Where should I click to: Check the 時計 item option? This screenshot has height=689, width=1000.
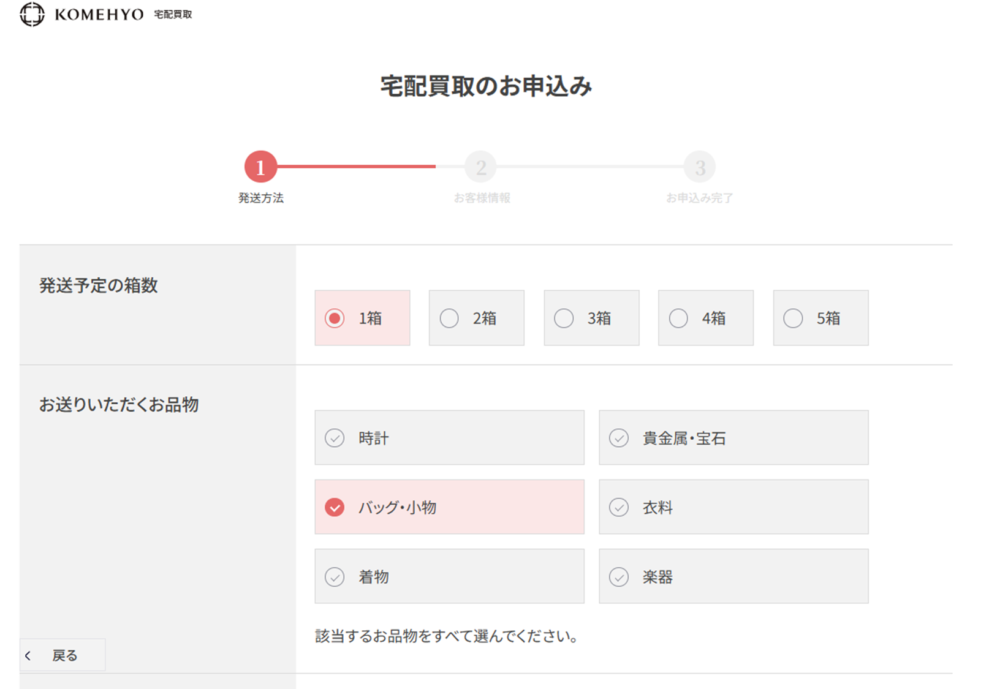(450, 438)
